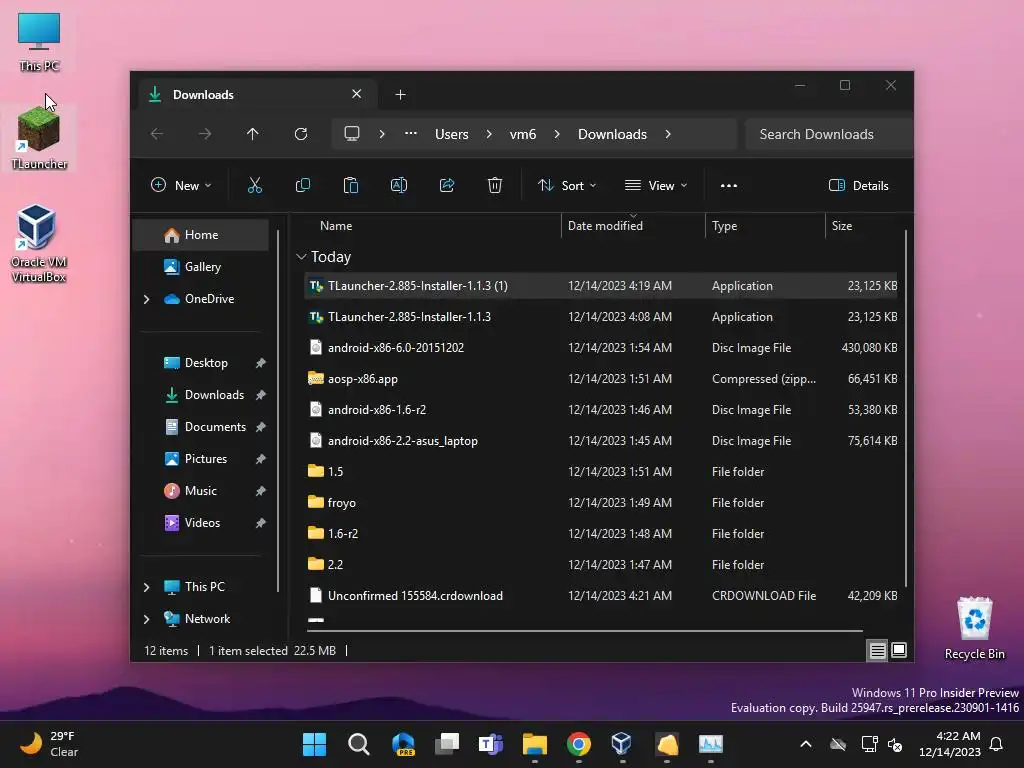Add a new tab
Image resolution: width=1024 pixels, height=768 pixels.
tap(400, 95)
